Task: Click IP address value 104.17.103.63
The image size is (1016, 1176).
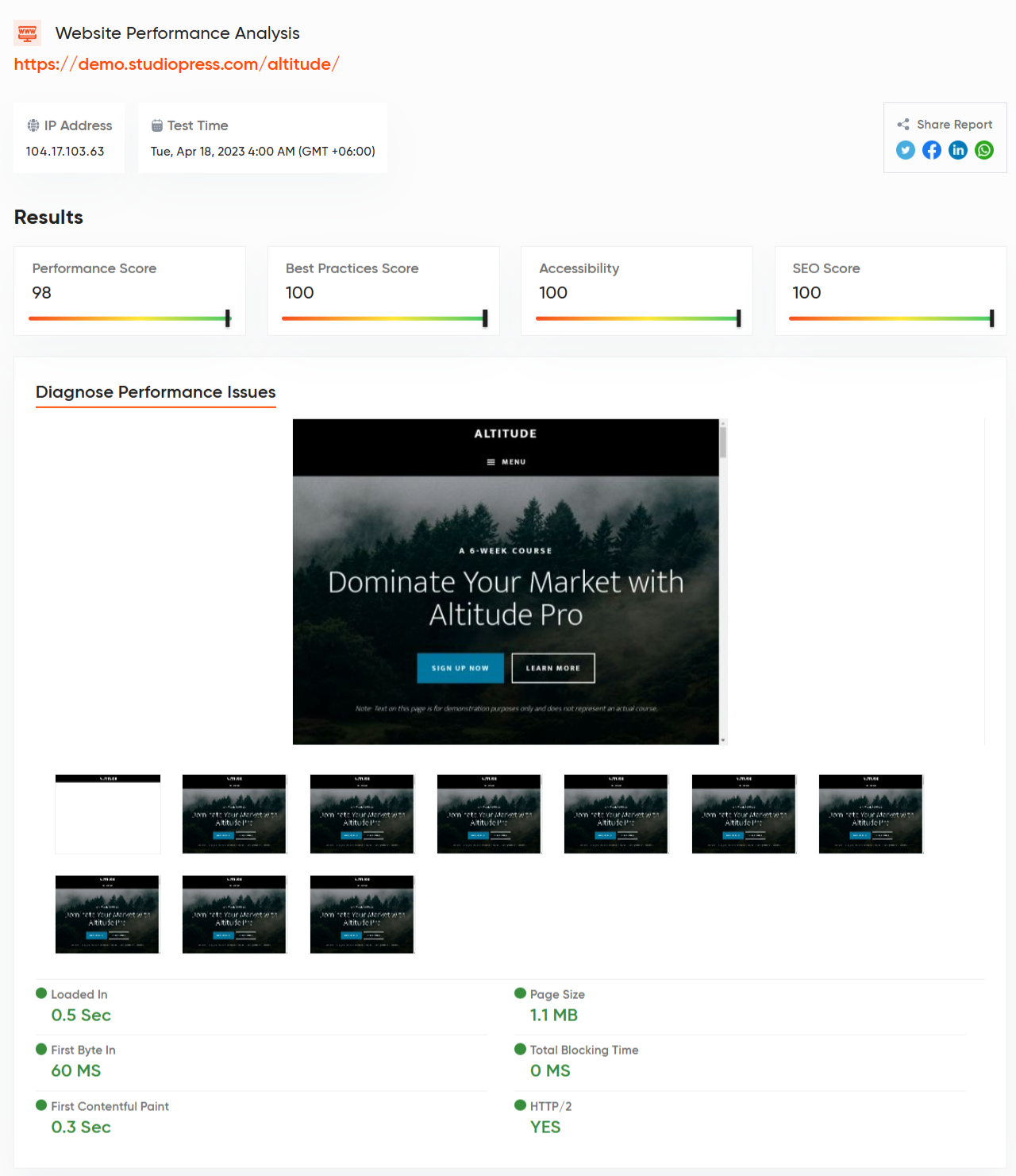Action: 65,151
